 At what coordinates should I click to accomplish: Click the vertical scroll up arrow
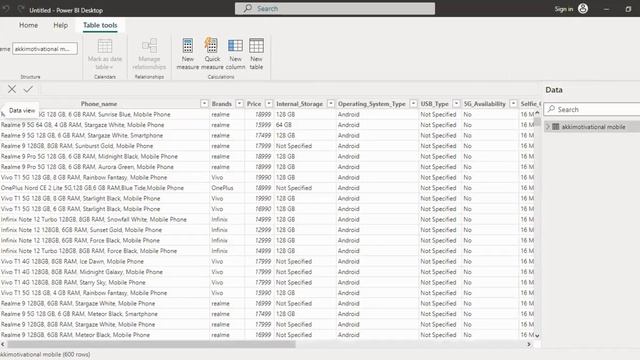(x=537, y=113)
